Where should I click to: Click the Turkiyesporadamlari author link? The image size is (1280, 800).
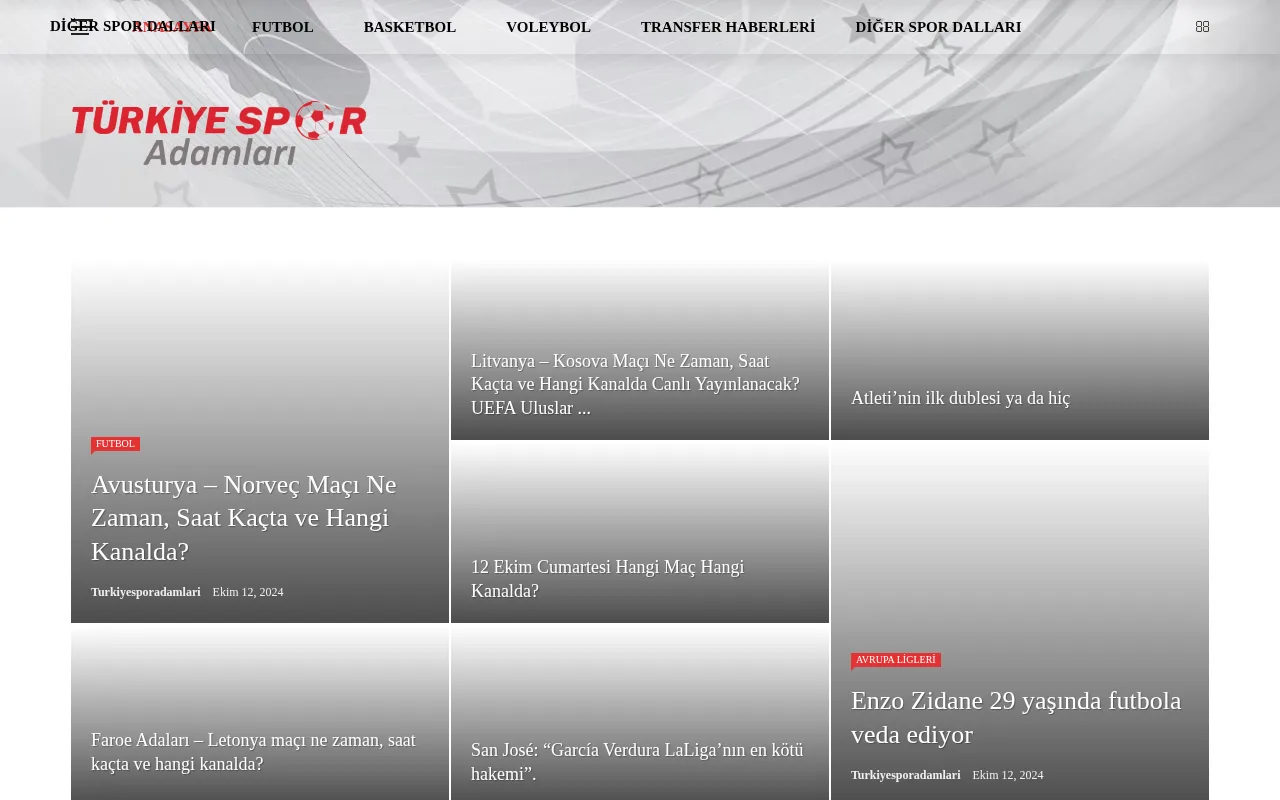(145, 592)
